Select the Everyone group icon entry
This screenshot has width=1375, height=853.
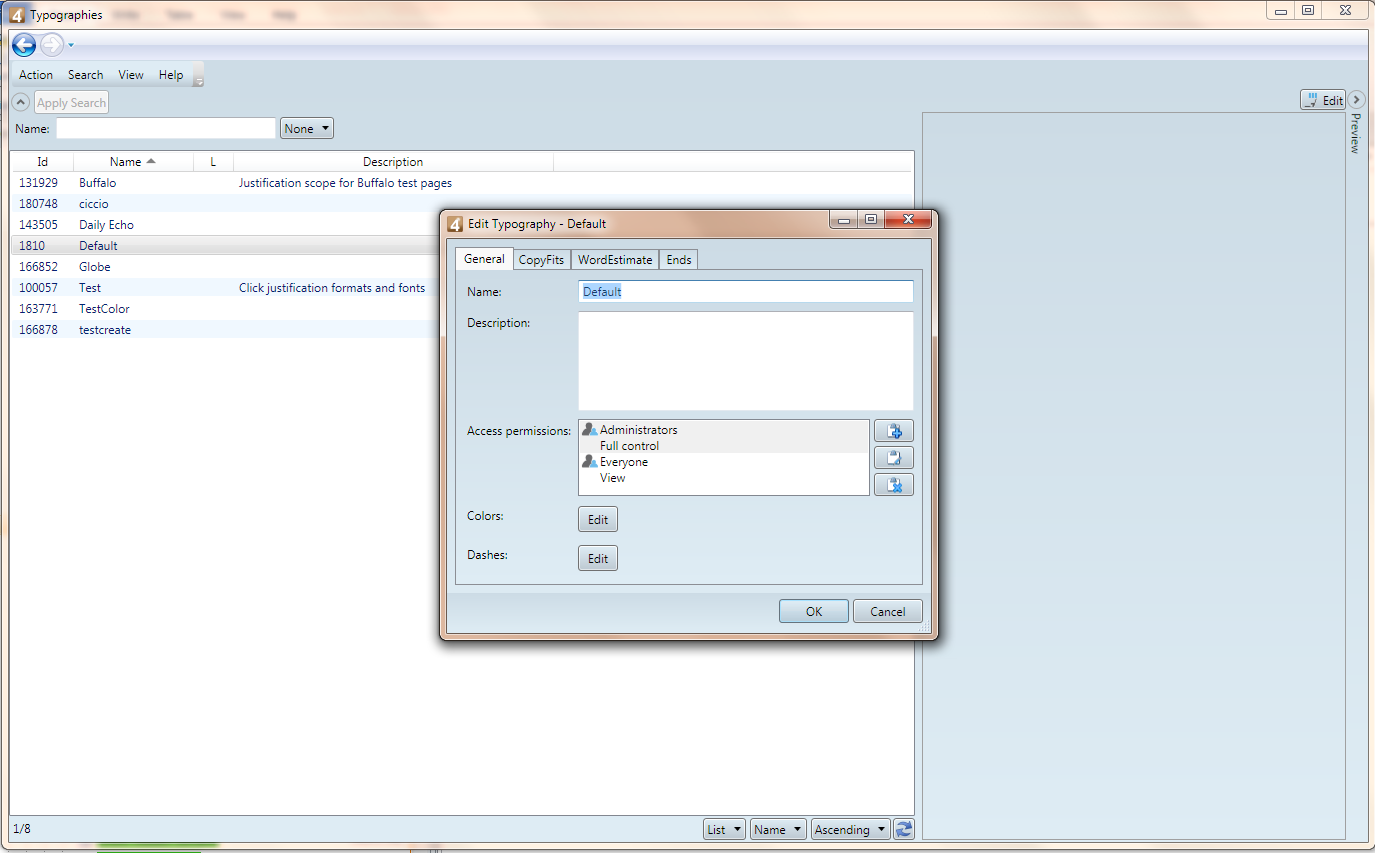coord(590,462)
